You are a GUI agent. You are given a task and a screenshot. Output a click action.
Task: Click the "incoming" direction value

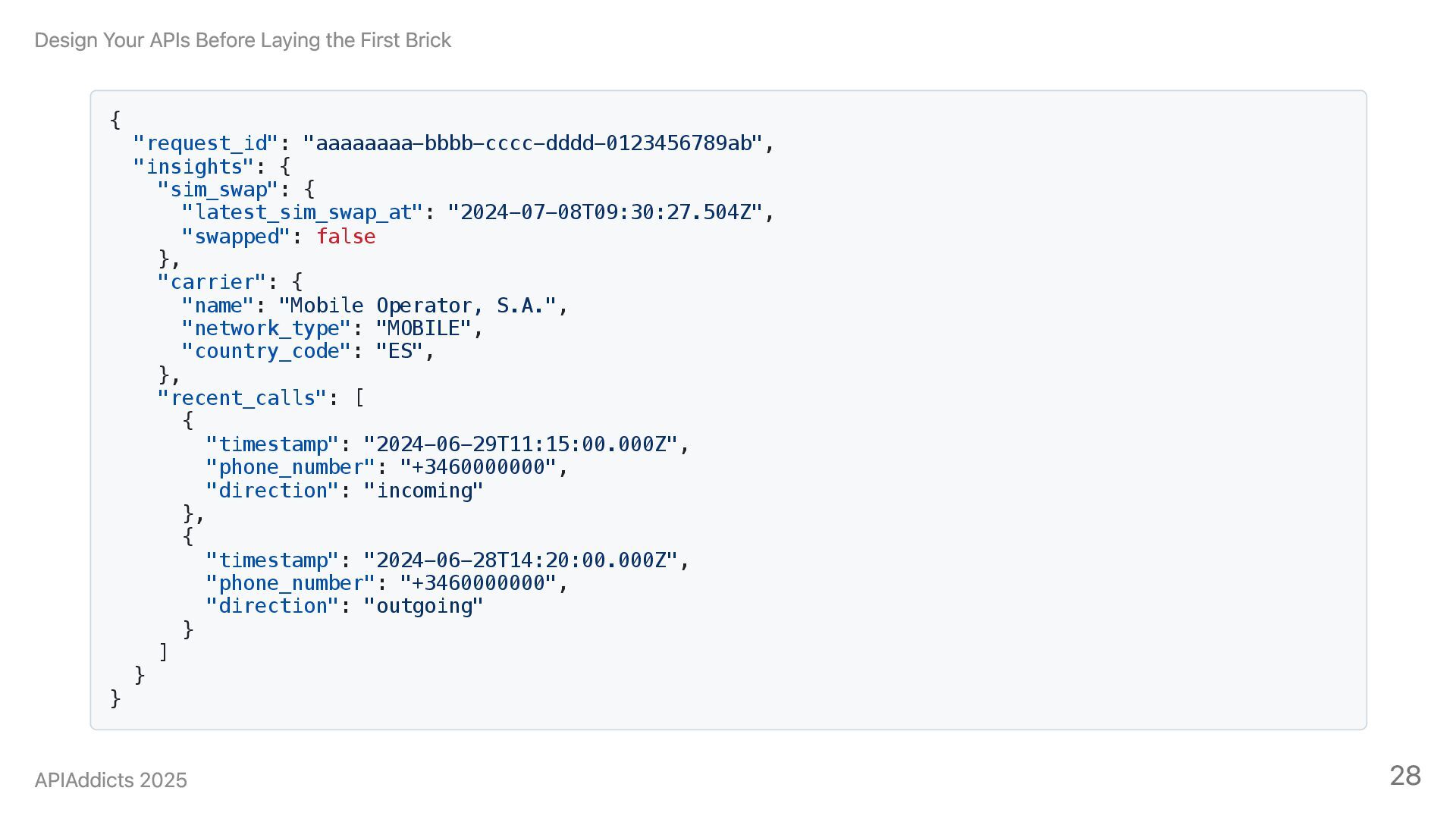pos(424,491)
